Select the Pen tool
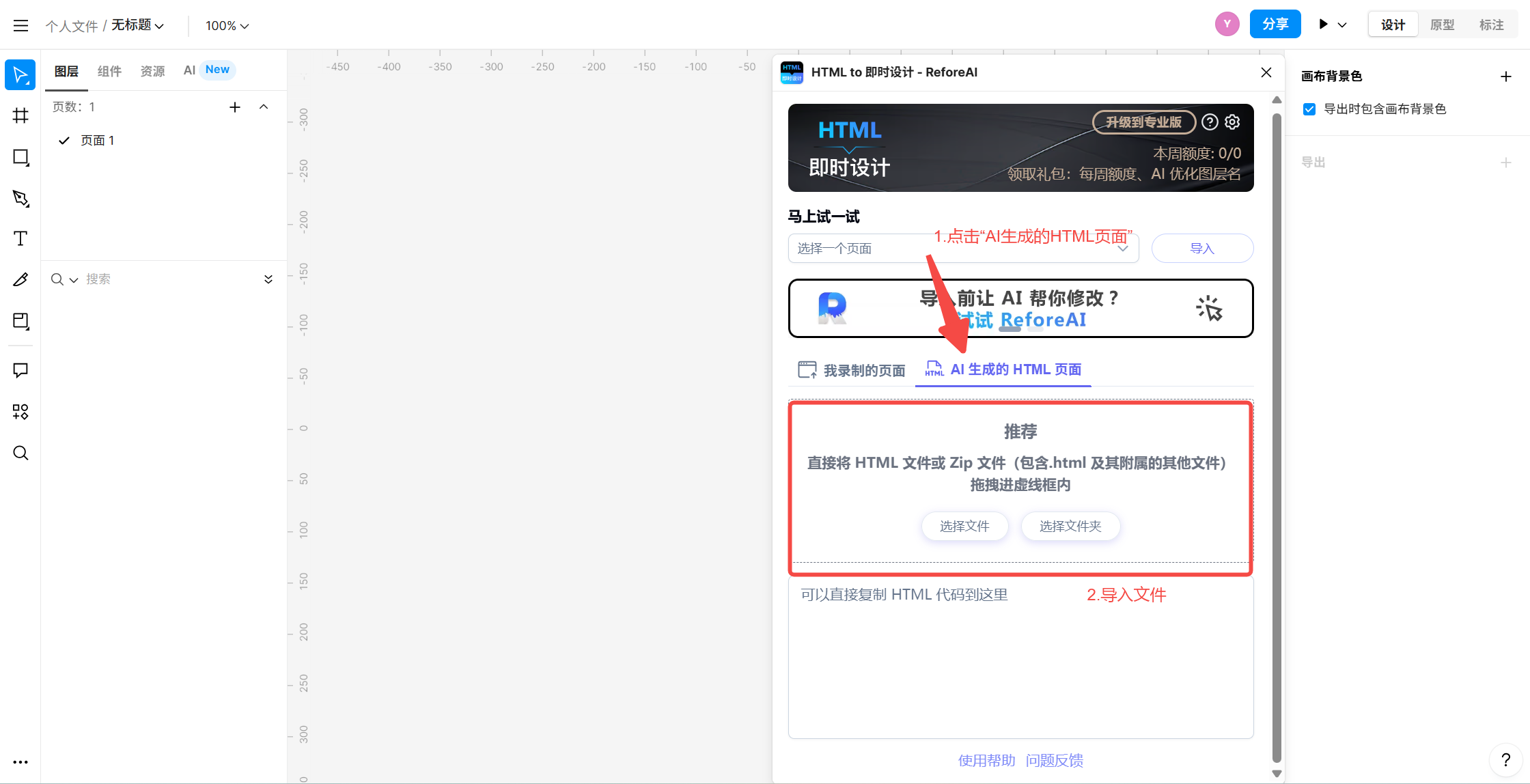The image size is (1530, 784). point(20,198)
